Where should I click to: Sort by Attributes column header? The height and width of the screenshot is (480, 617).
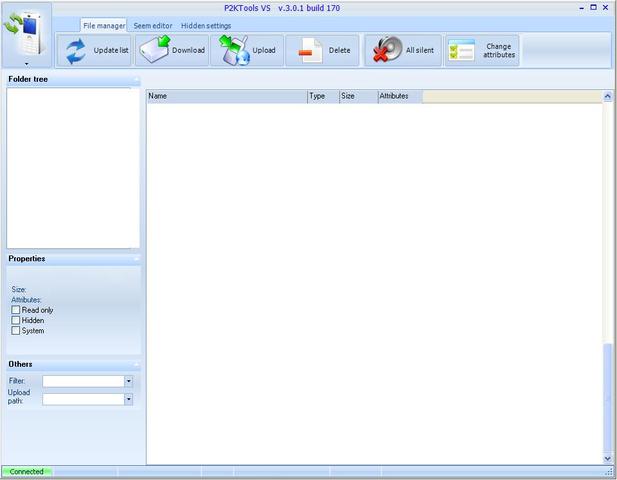pyautogui.click(x=400, y=96)
